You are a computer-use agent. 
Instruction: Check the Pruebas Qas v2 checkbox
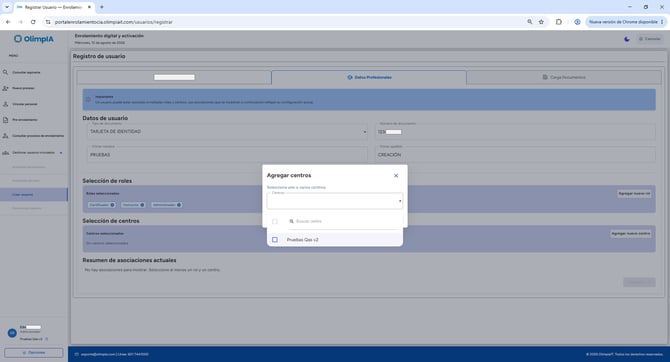click(x=275, y=240)
